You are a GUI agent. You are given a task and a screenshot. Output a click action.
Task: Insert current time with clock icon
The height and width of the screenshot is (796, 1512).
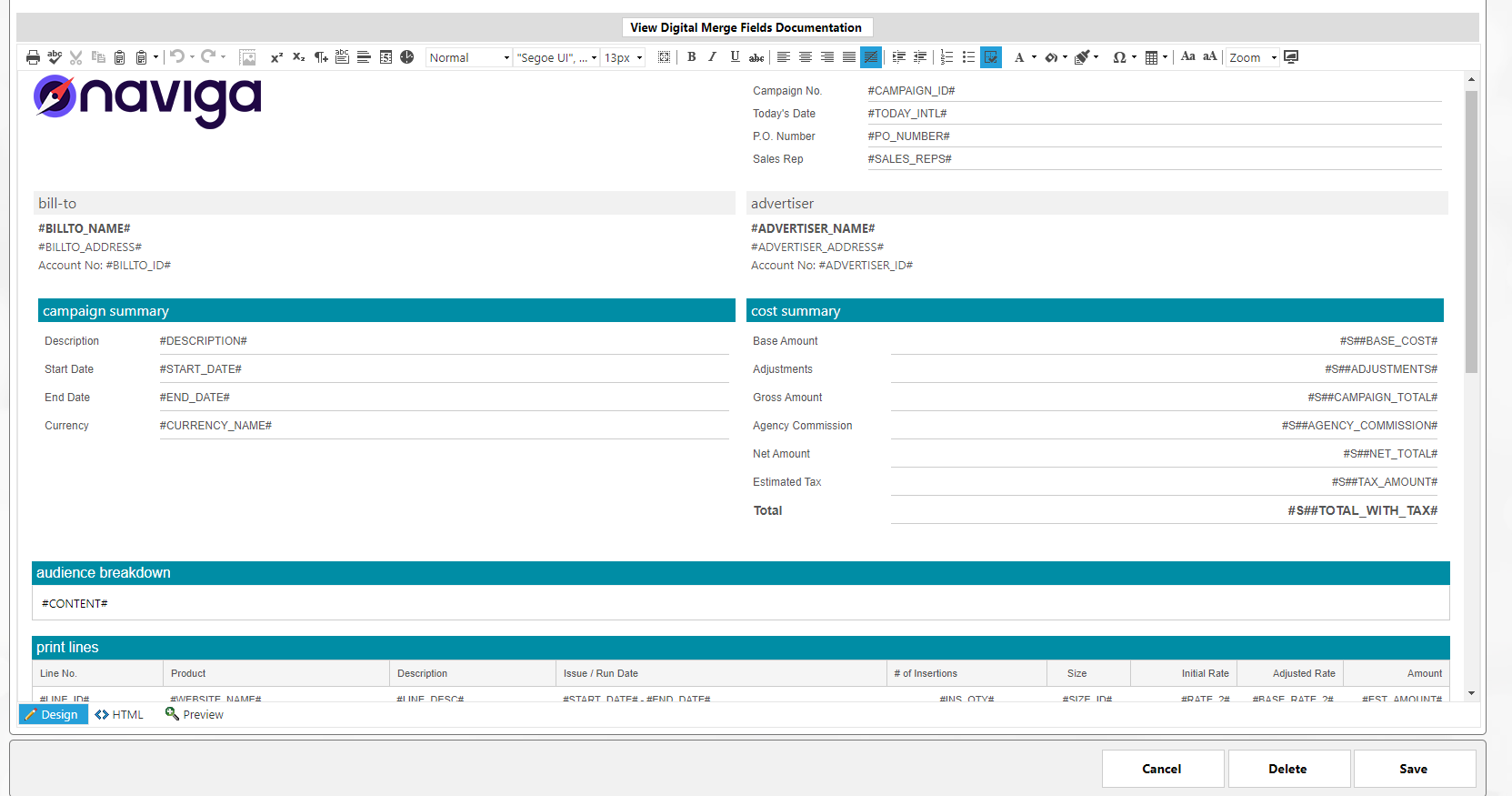[407, 57]
